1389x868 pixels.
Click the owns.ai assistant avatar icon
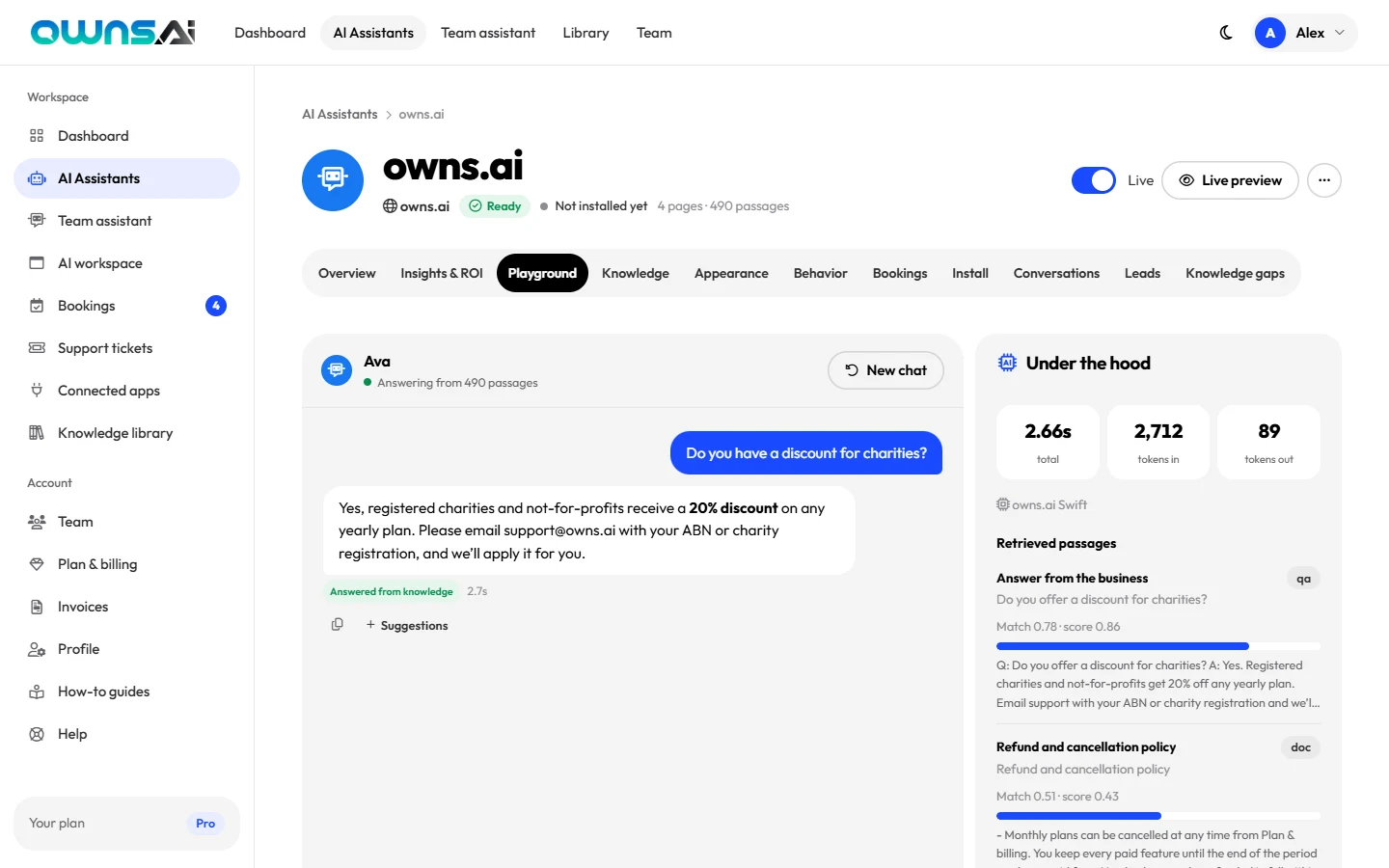coord(333,180)
